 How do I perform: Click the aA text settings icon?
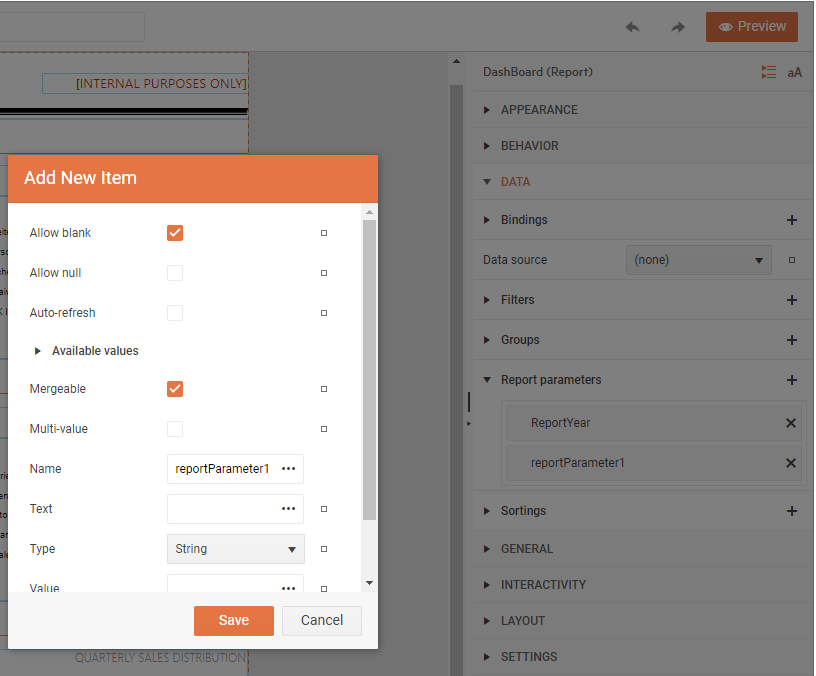click(x=795, y=71)
